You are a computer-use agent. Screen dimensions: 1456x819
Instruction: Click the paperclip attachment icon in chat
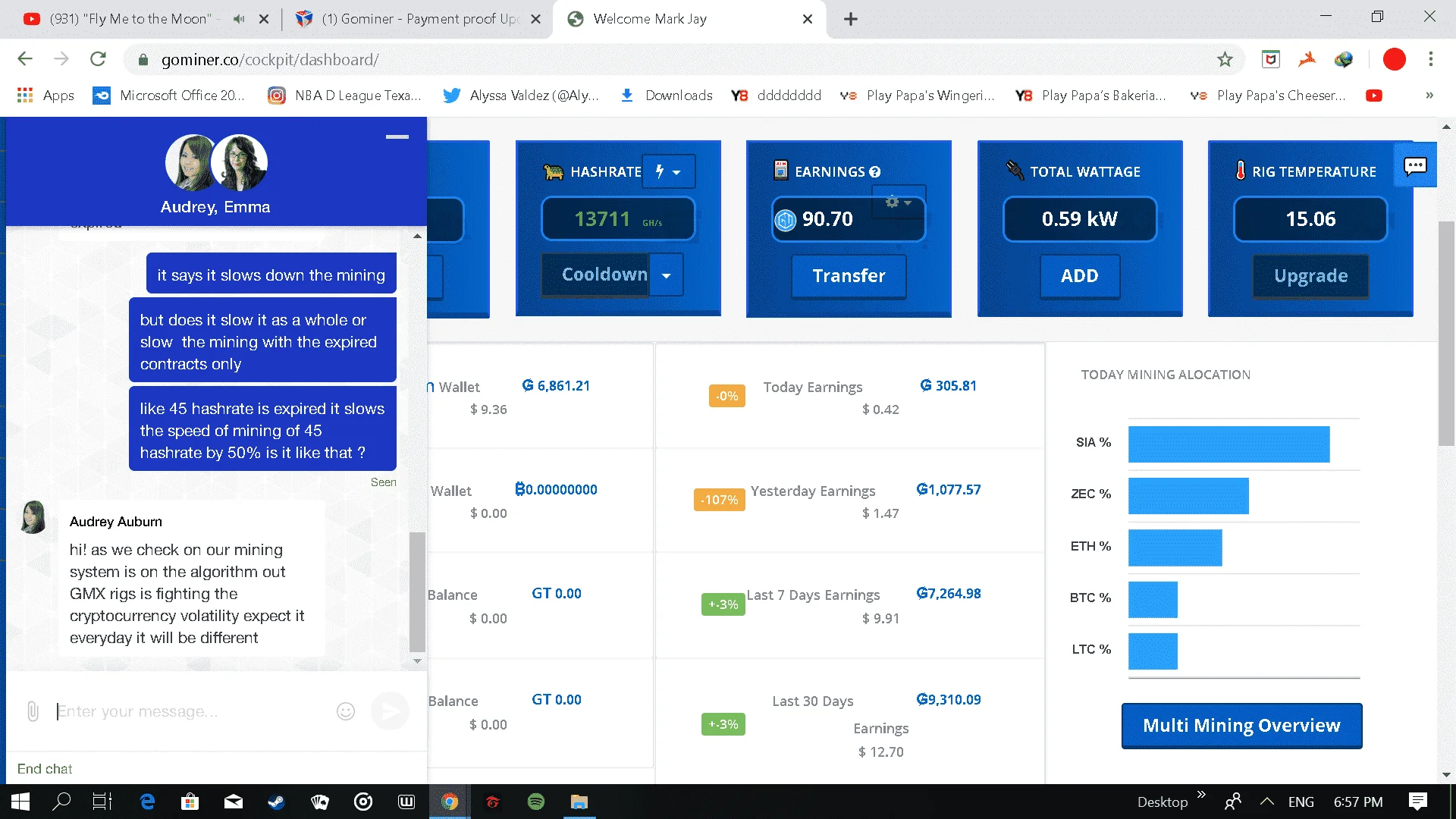click(x=33, y=711)
